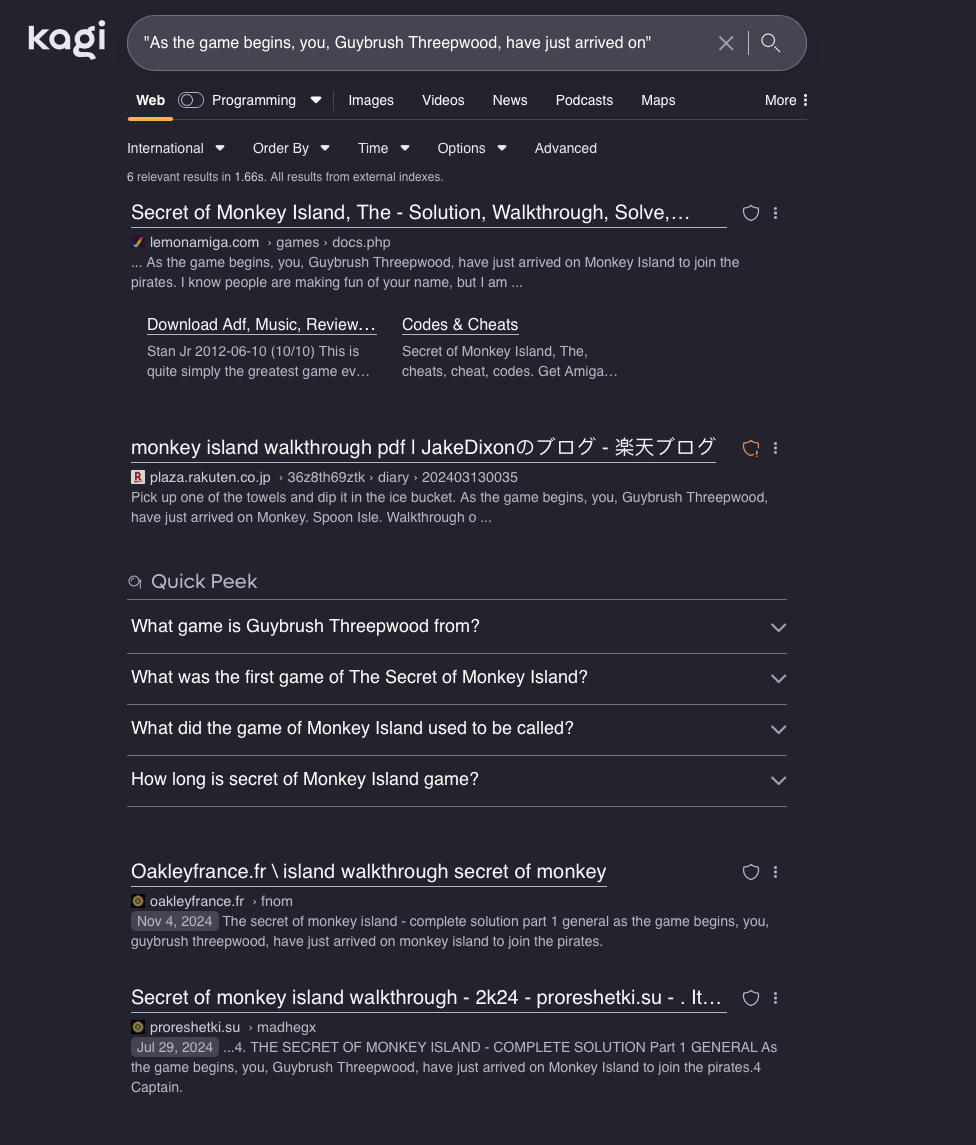Open the Programming lens dropdown arrow
976x1145 pixels.
coord(316,100)
